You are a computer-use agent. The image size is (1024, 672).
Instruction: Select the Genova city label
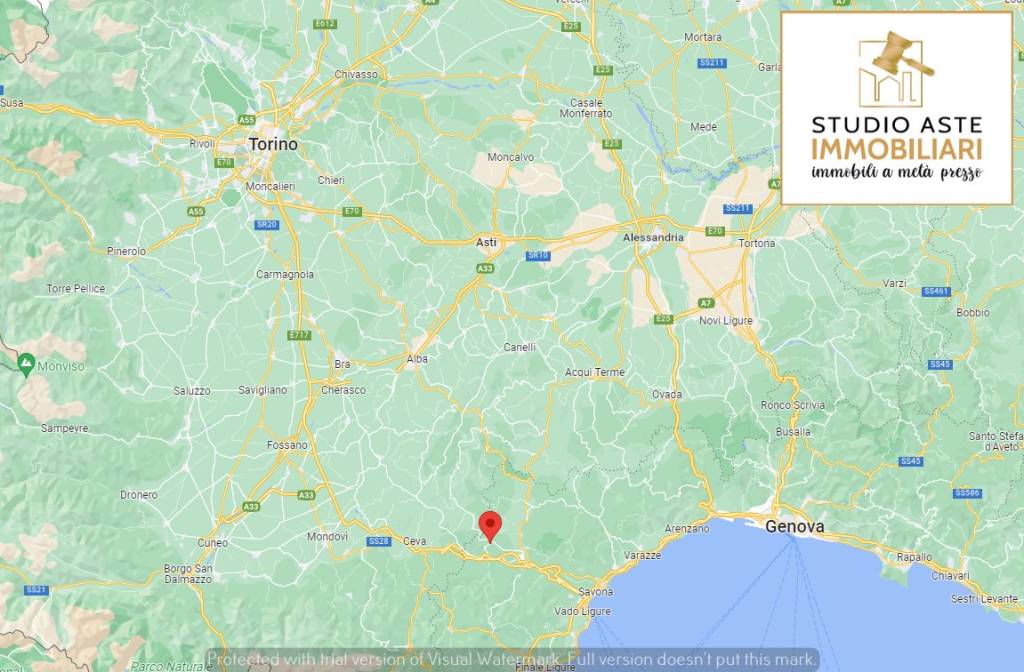795,526
